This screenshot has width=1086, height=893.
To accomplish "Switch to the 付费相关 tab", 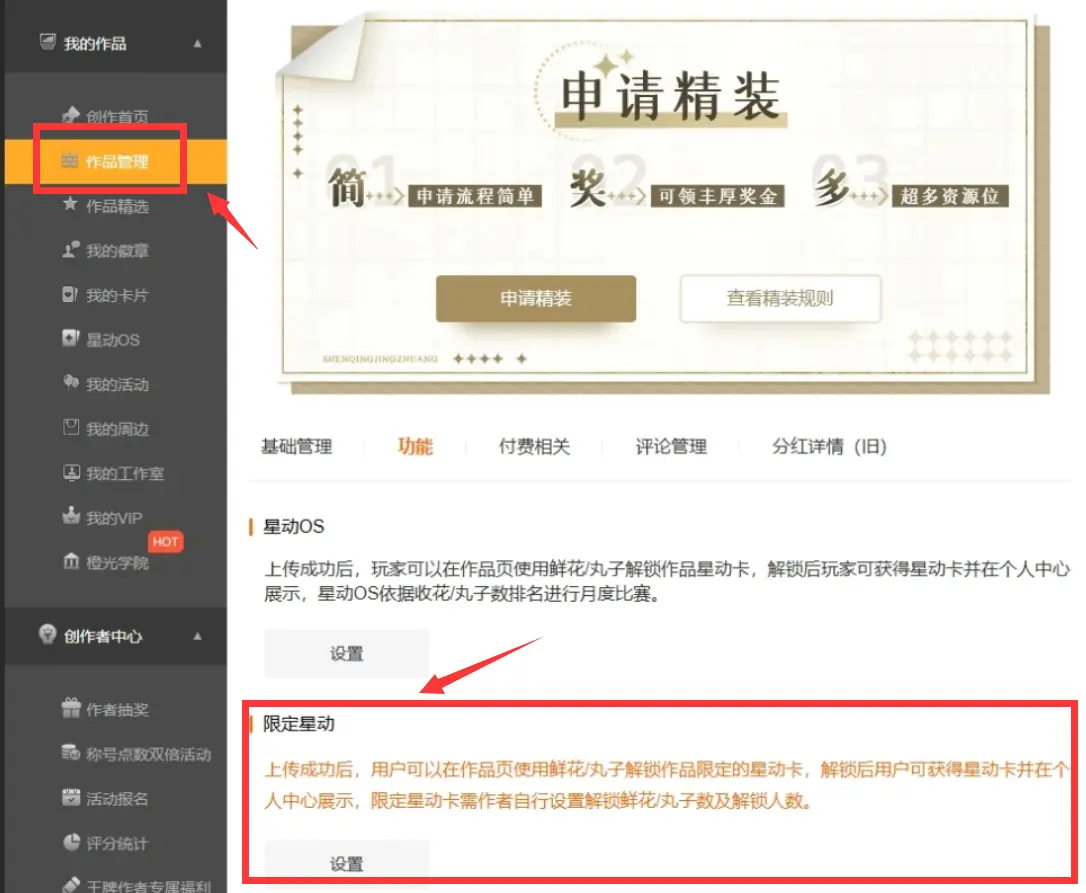I will pos(534,447).
